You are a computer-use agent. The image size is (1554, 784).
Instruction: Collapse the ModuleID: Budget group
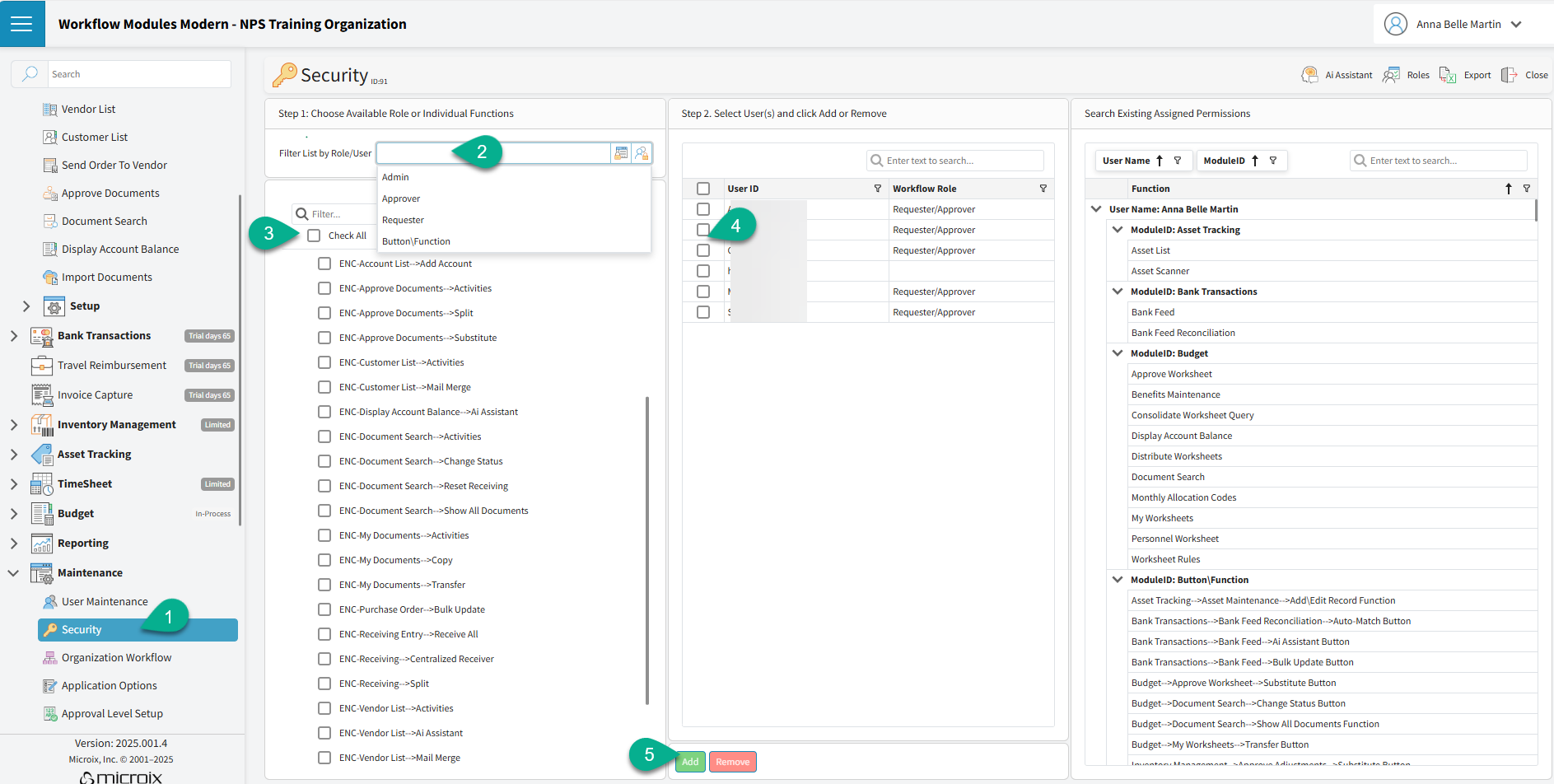pyautogui.click(x=1118, y=353)
